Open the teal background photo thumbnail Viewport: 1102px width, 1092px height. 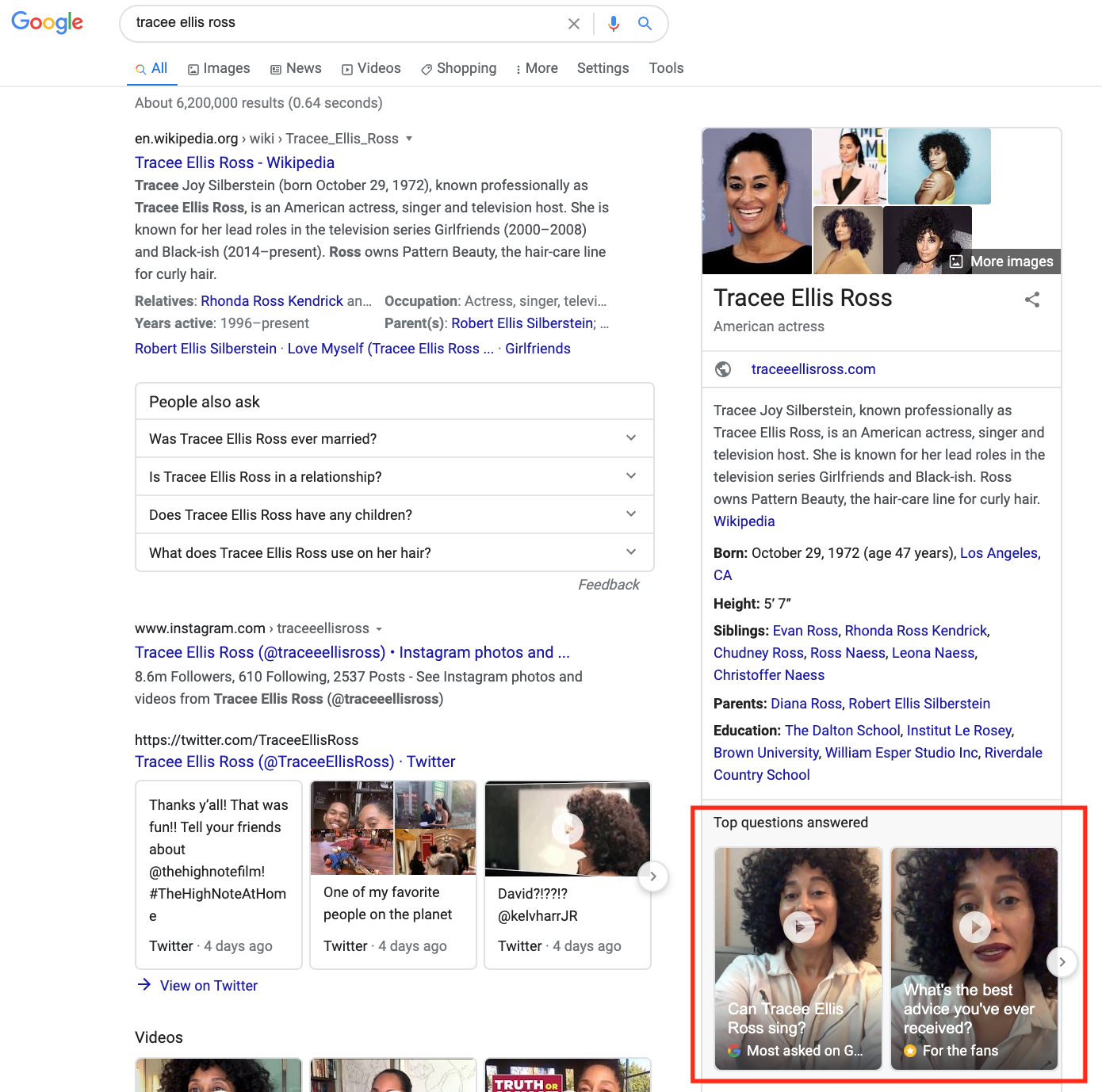tap(939, 166)
